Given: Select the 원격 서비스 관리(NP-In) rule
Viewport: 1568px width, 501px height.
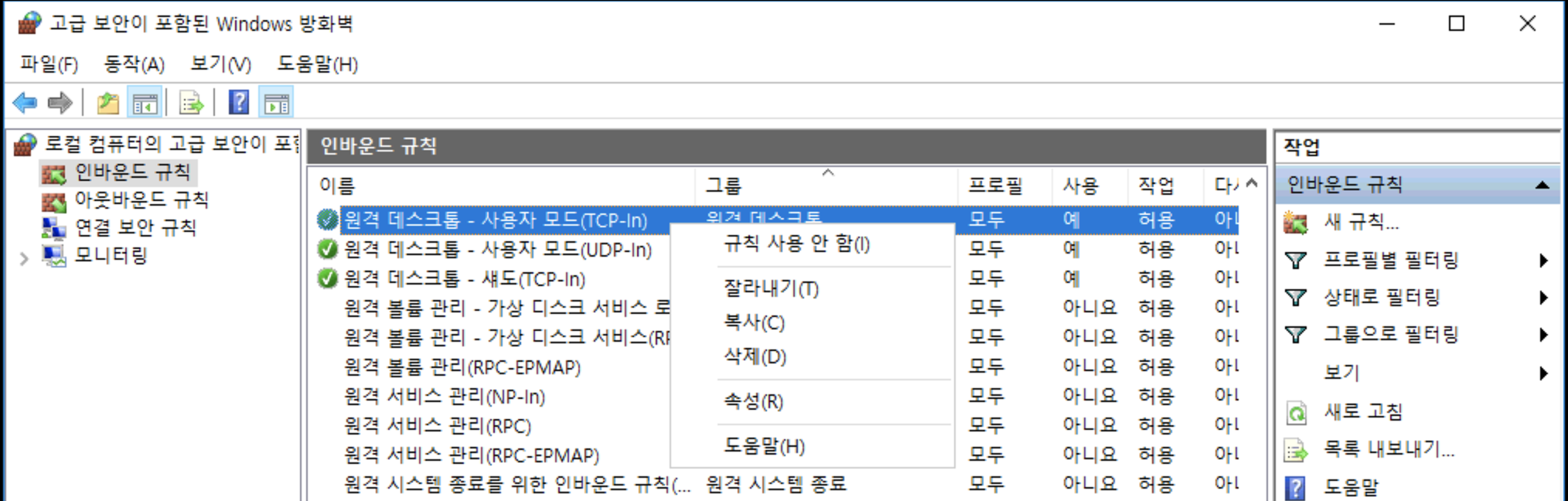Looking at the screenshot, I should tap(445, 397).
